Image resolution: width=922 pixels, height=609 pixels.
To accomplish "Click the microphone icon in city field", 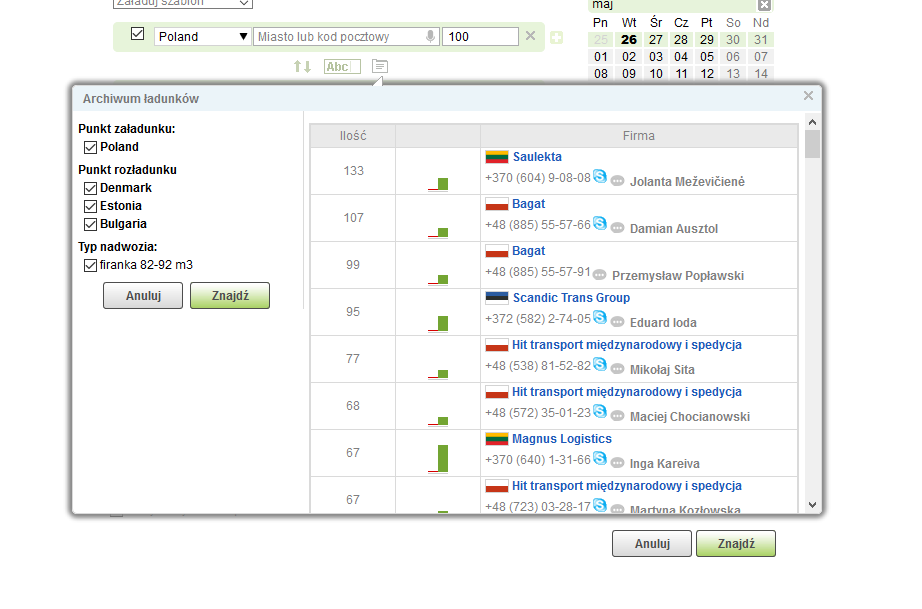I will click(430, 36).
